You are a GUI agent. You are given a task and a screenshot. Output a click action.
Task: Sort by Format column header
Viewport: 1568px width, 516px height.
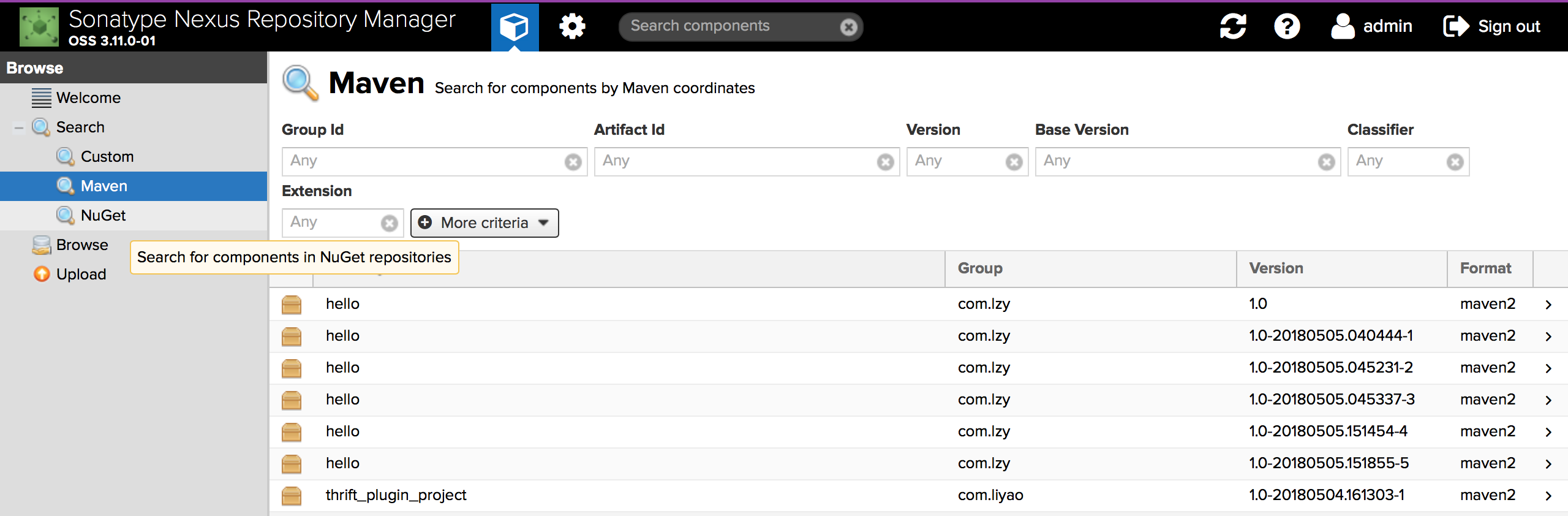1490,268
